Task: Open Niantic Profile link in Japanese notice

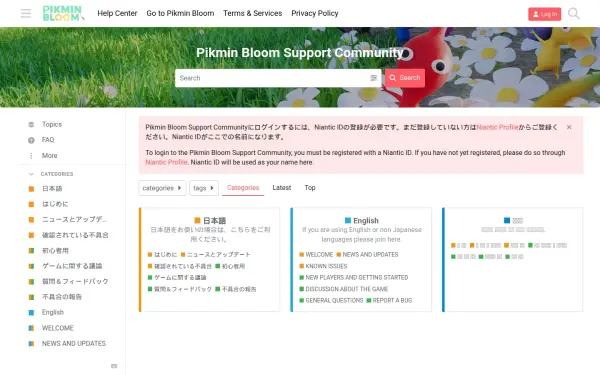Action: (x=497, y=127)
